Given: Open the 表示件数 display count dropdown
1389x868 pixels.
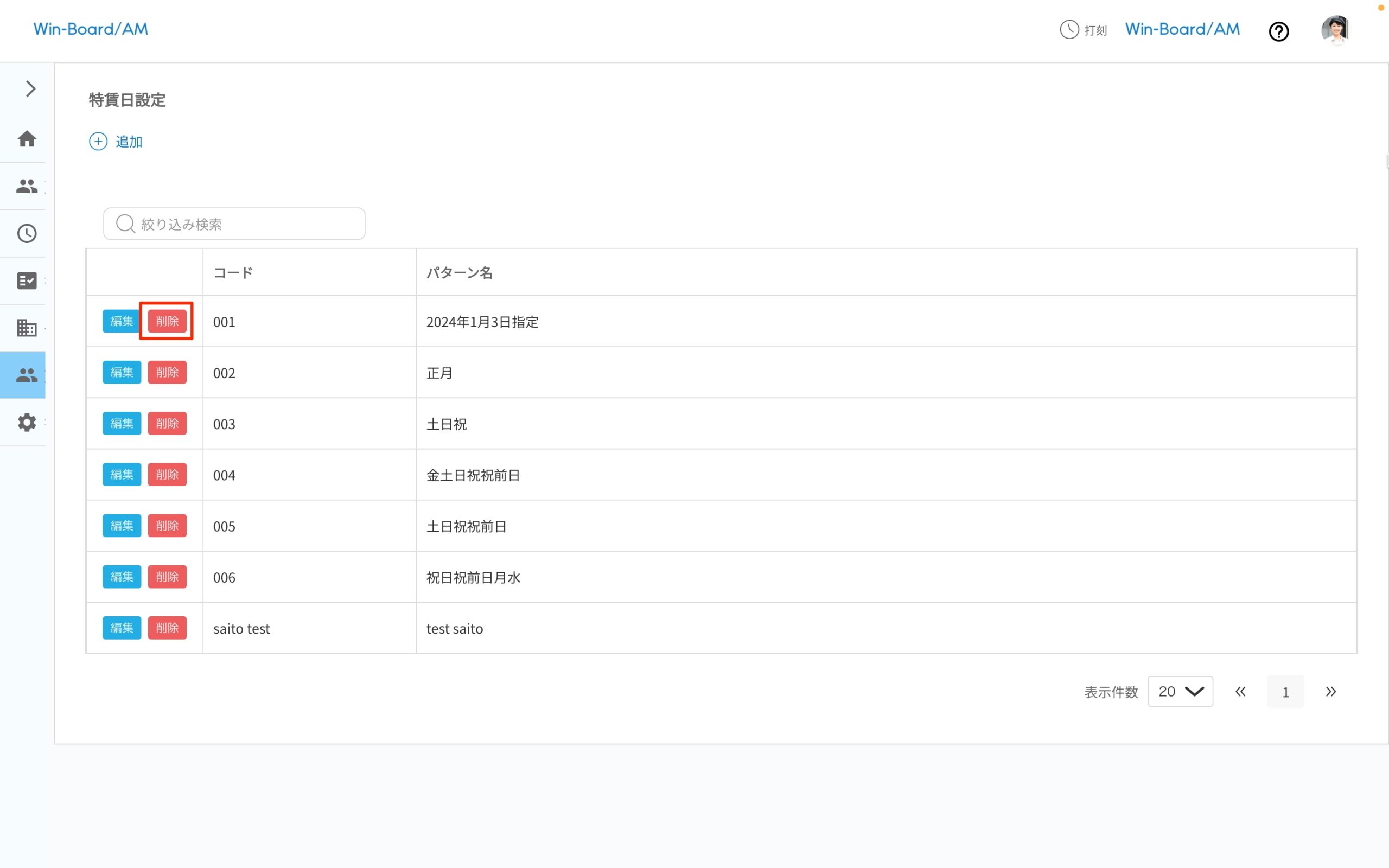Looking at the screenshot, I should [1180, 691].
